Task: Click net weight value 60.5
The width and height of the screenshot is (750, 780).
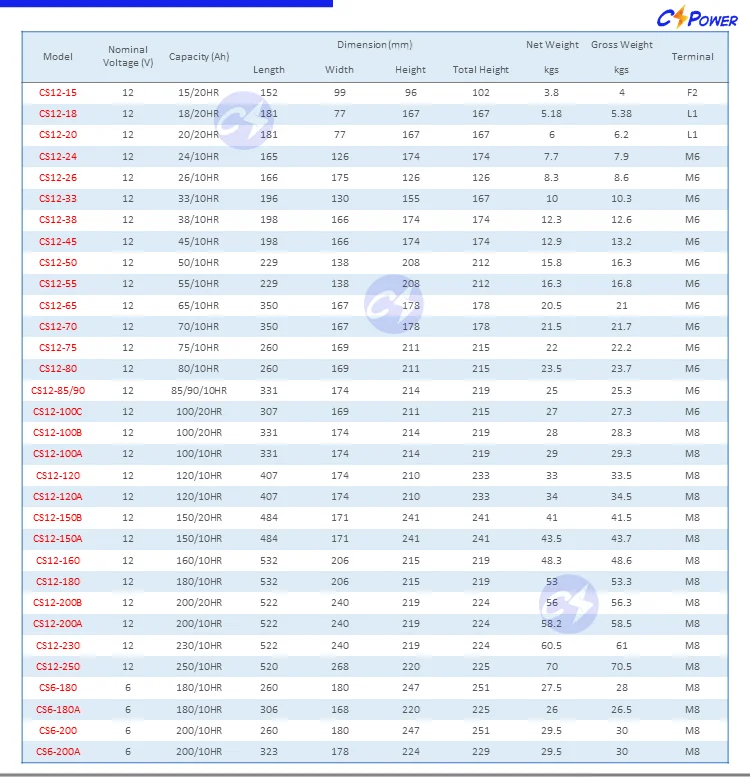Action: (552, 646)
